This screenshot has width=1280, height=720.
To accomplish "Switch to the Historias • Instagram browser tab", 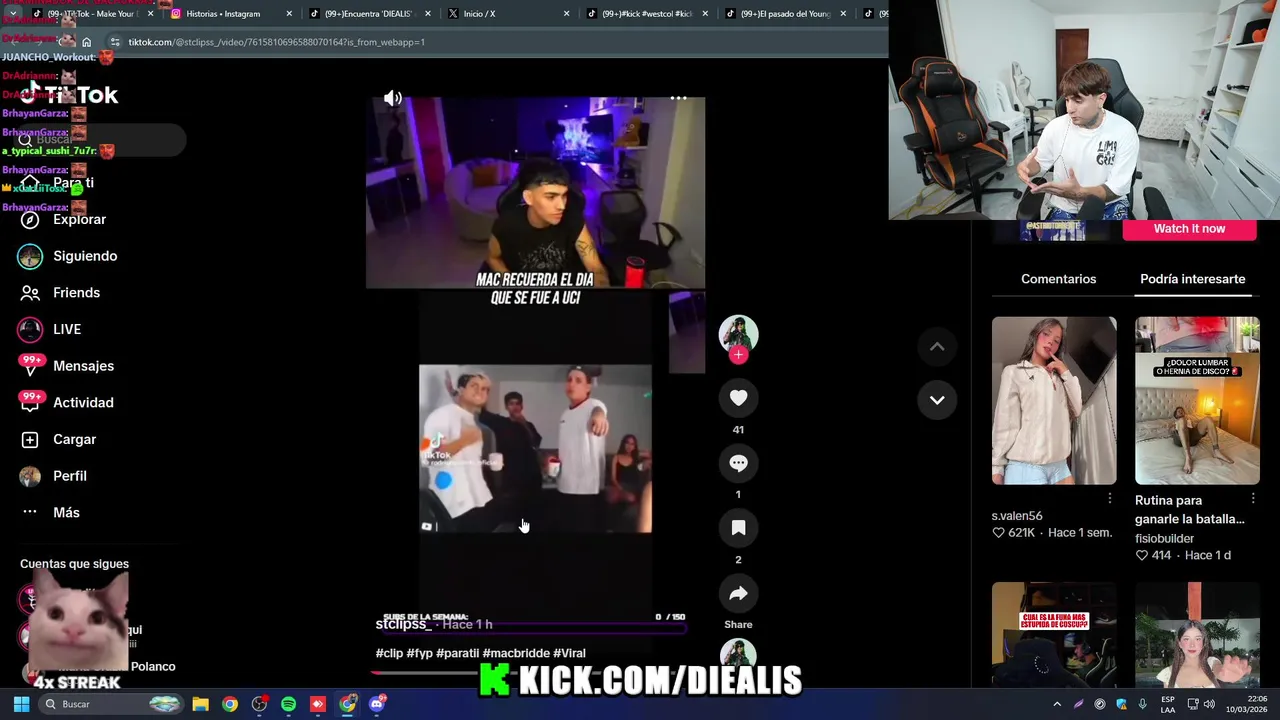I will pyautogui.click(x=222, y=14).
